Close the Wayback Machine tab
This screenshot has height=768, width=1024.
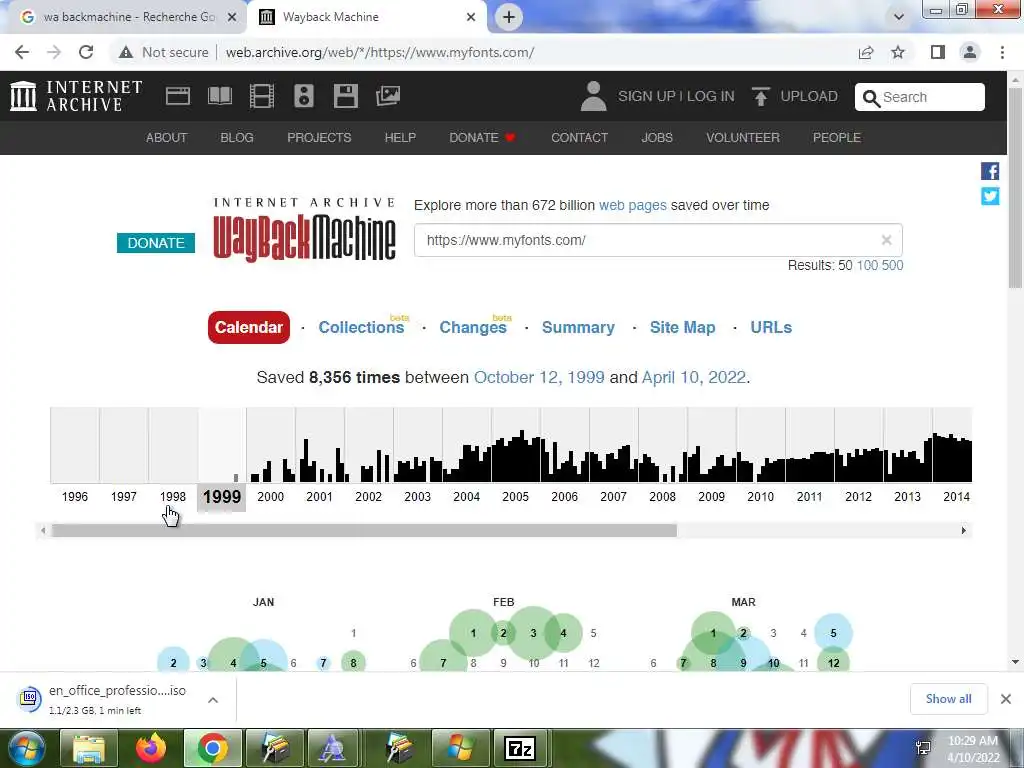click(471, 17)
